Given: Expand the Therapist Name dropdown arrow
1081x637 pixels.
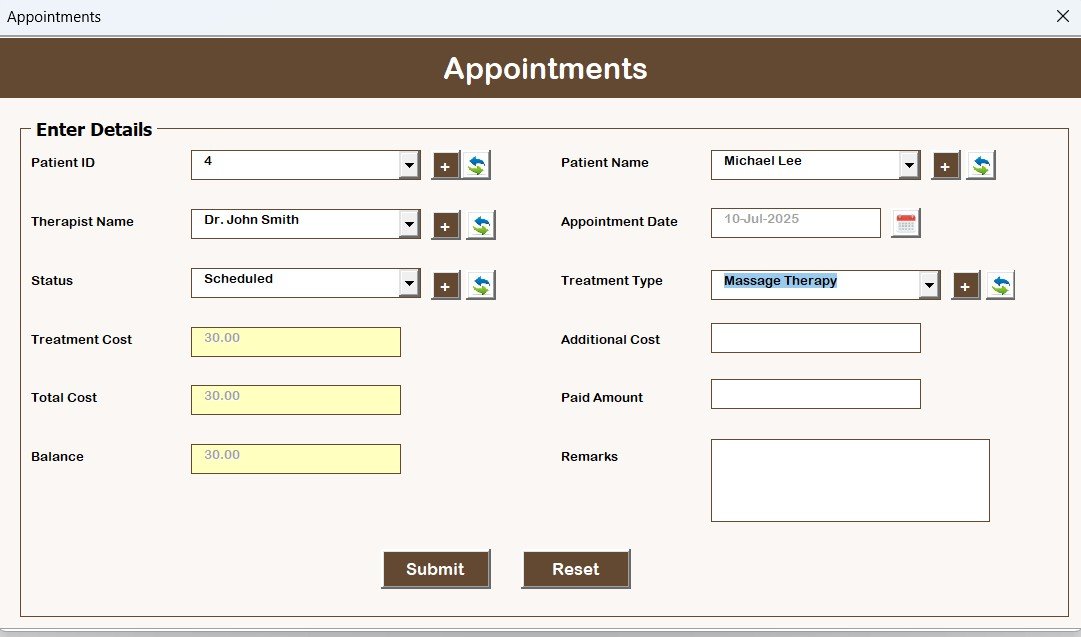Looking at the screenshot, I should point(410,224).
